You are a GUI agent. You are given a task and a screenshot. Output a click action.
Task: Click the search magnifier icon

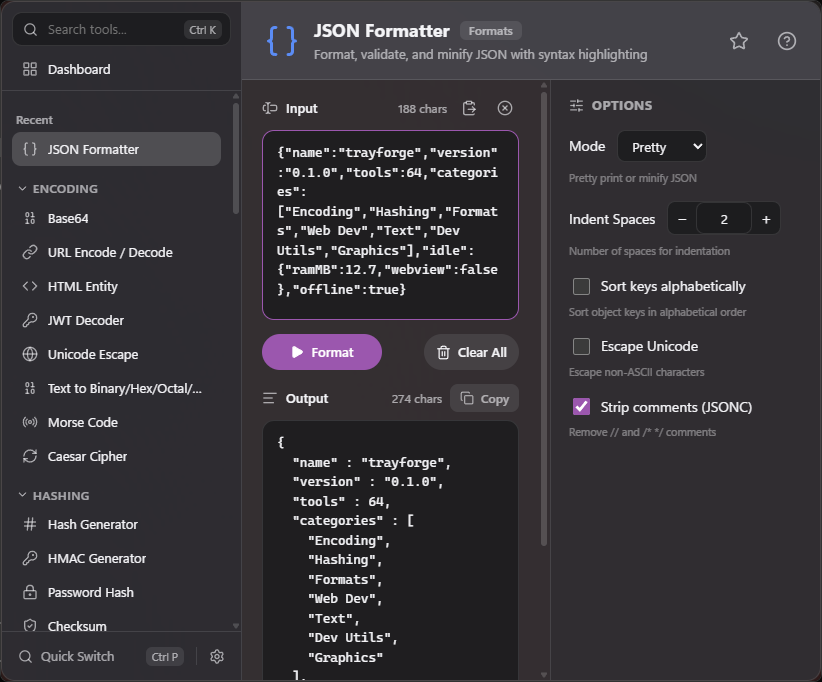[30, 30]
